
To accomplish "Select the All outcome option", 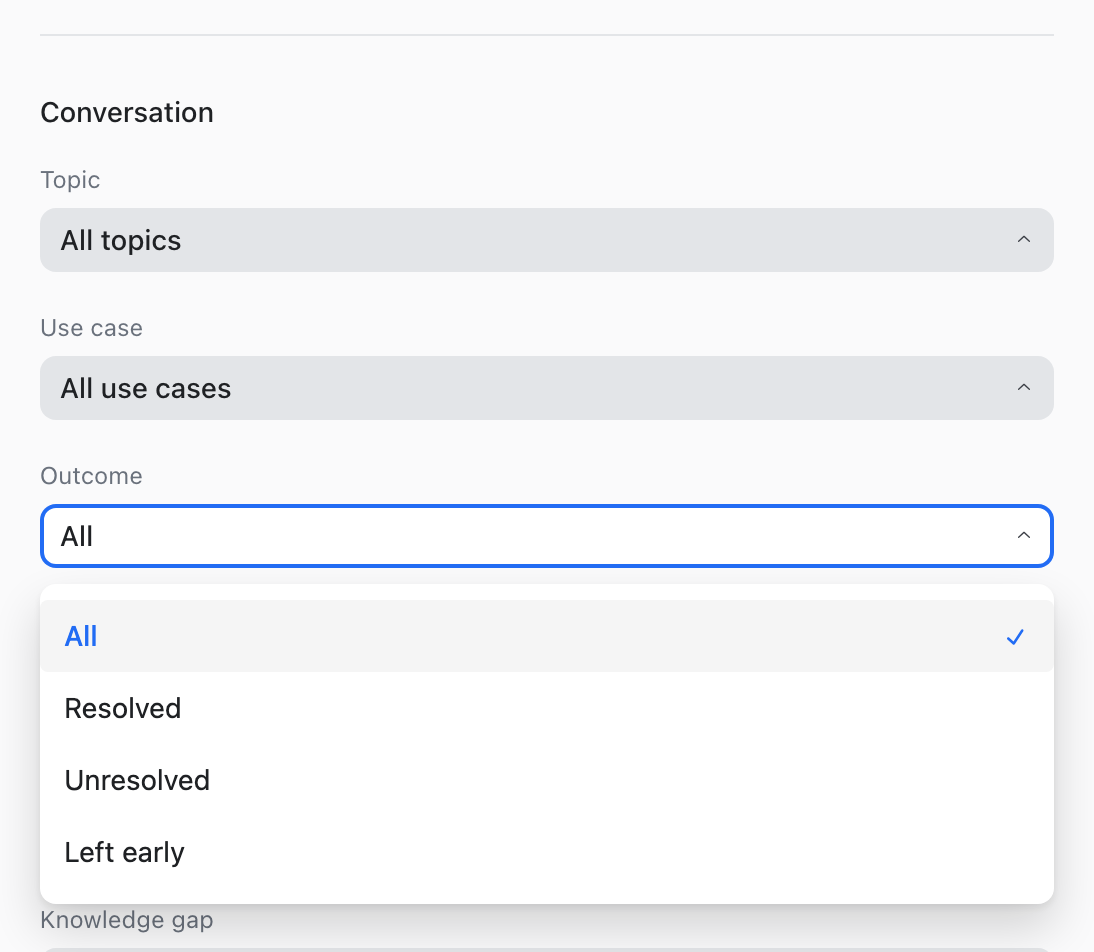I will coord(546,637).
